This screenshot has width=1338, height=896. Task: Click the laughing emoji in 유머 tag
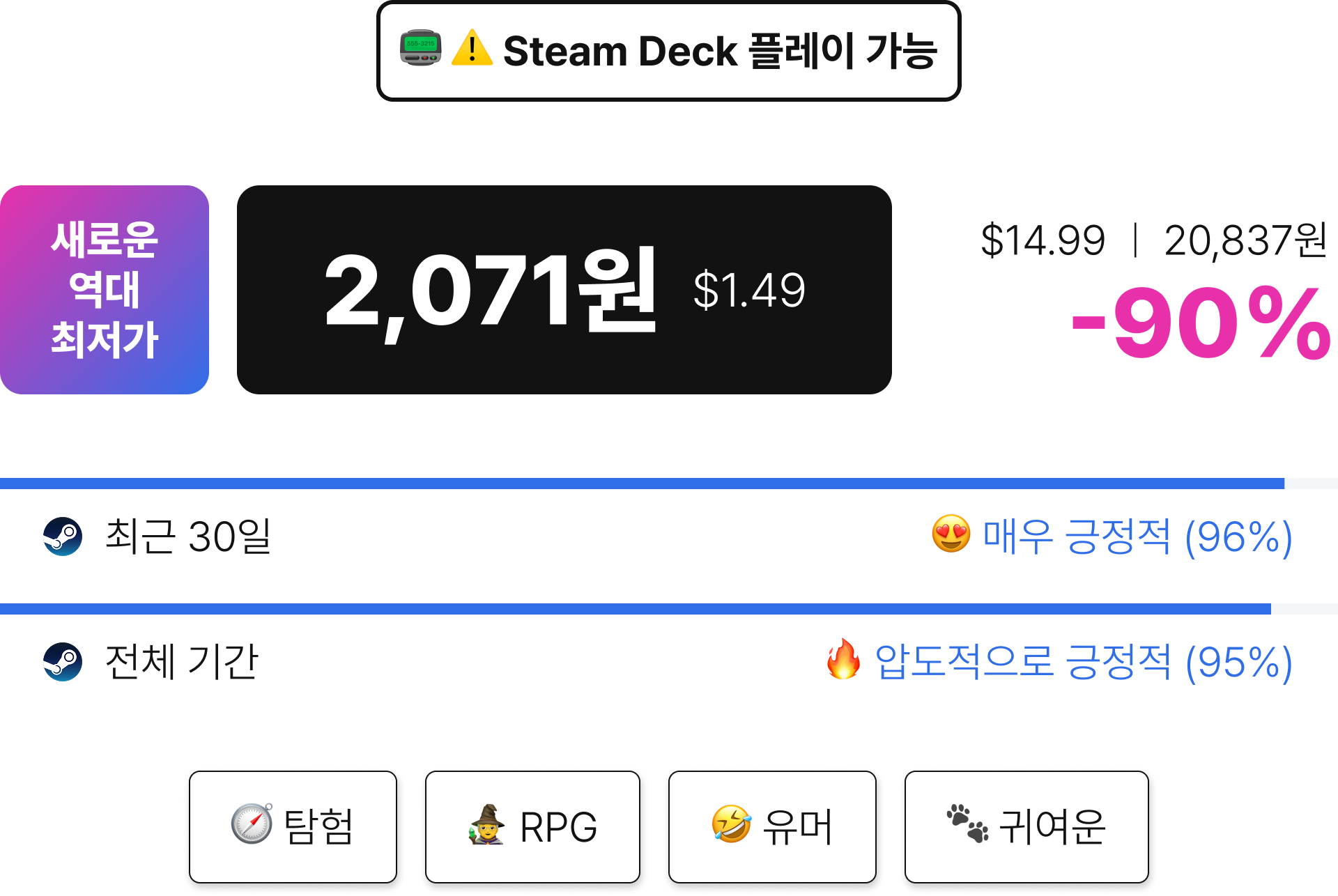click(731, 824)
